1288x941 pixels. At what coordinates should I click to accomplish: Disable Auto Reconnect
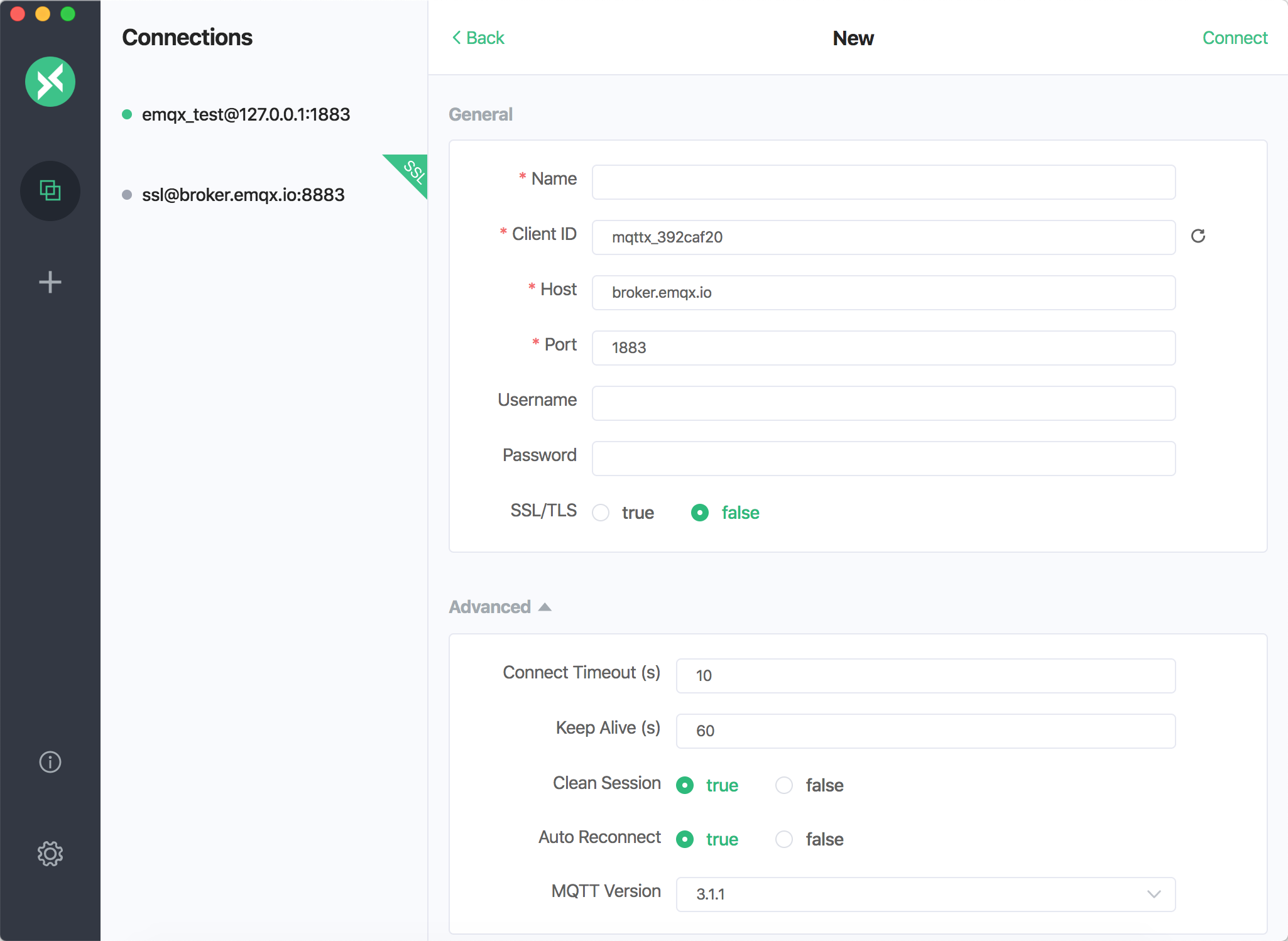click(783, 839)
